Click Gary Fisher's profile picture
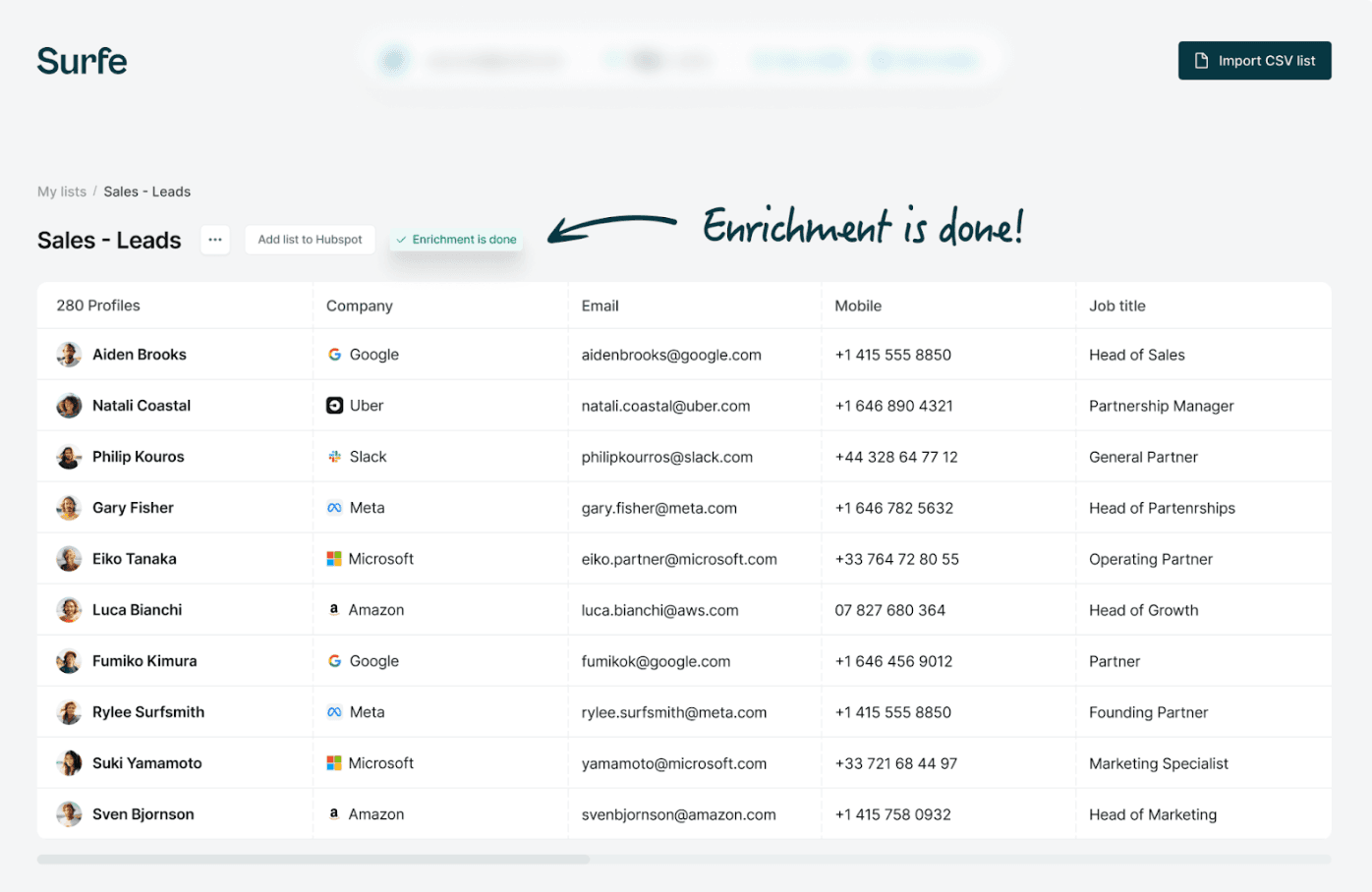 coord(69,508)
